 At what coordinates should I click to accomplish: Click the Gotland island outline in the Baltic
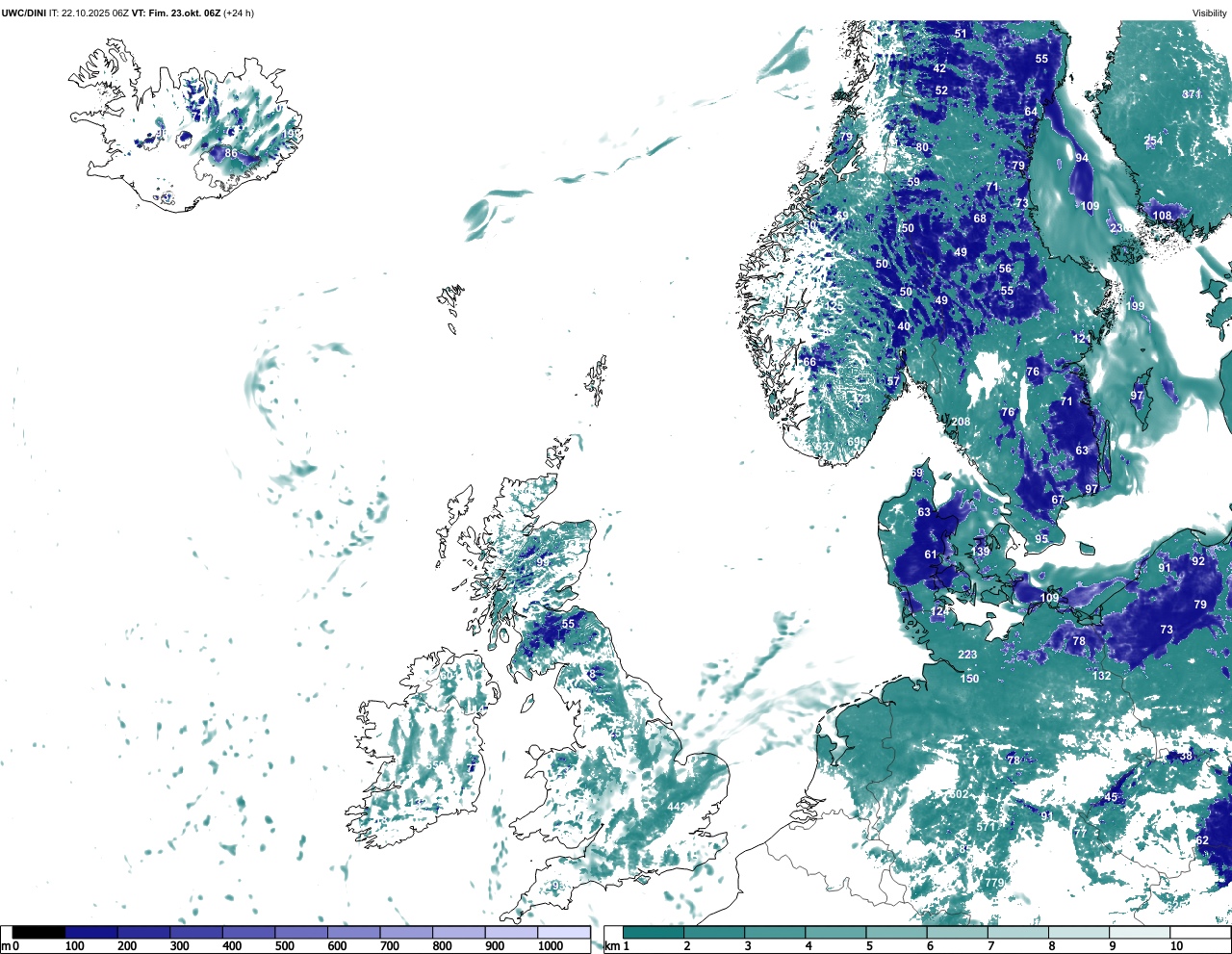pos(1142,398)
